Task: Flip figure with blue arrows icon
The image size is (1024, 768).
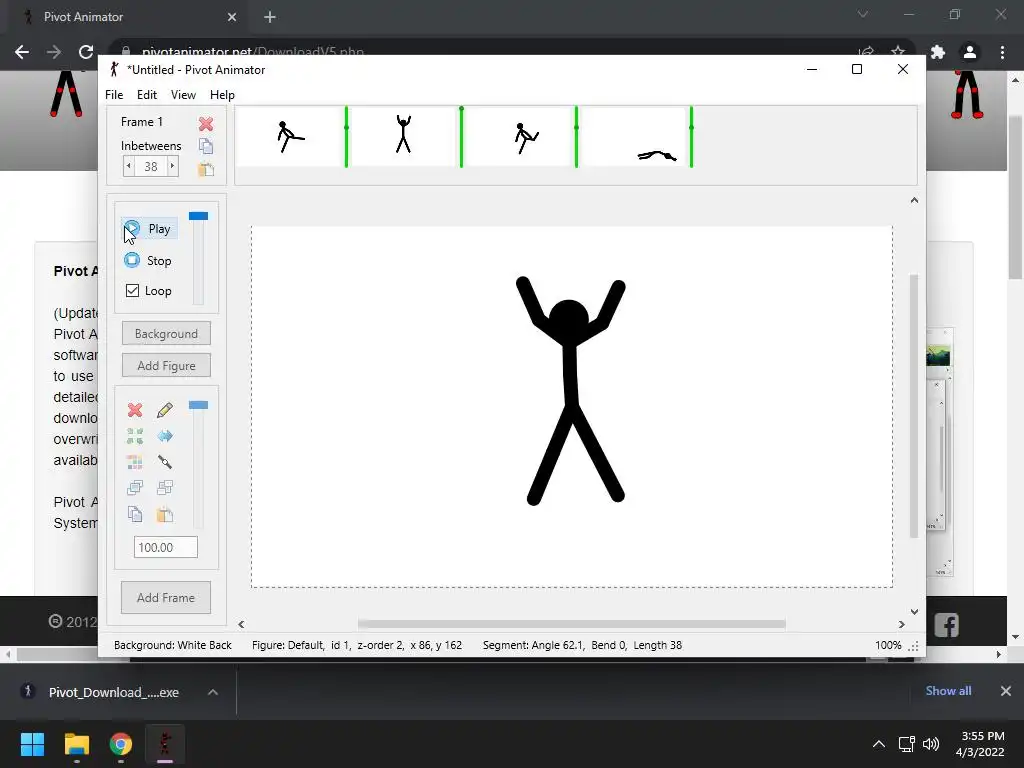Action: coord(165,436)
